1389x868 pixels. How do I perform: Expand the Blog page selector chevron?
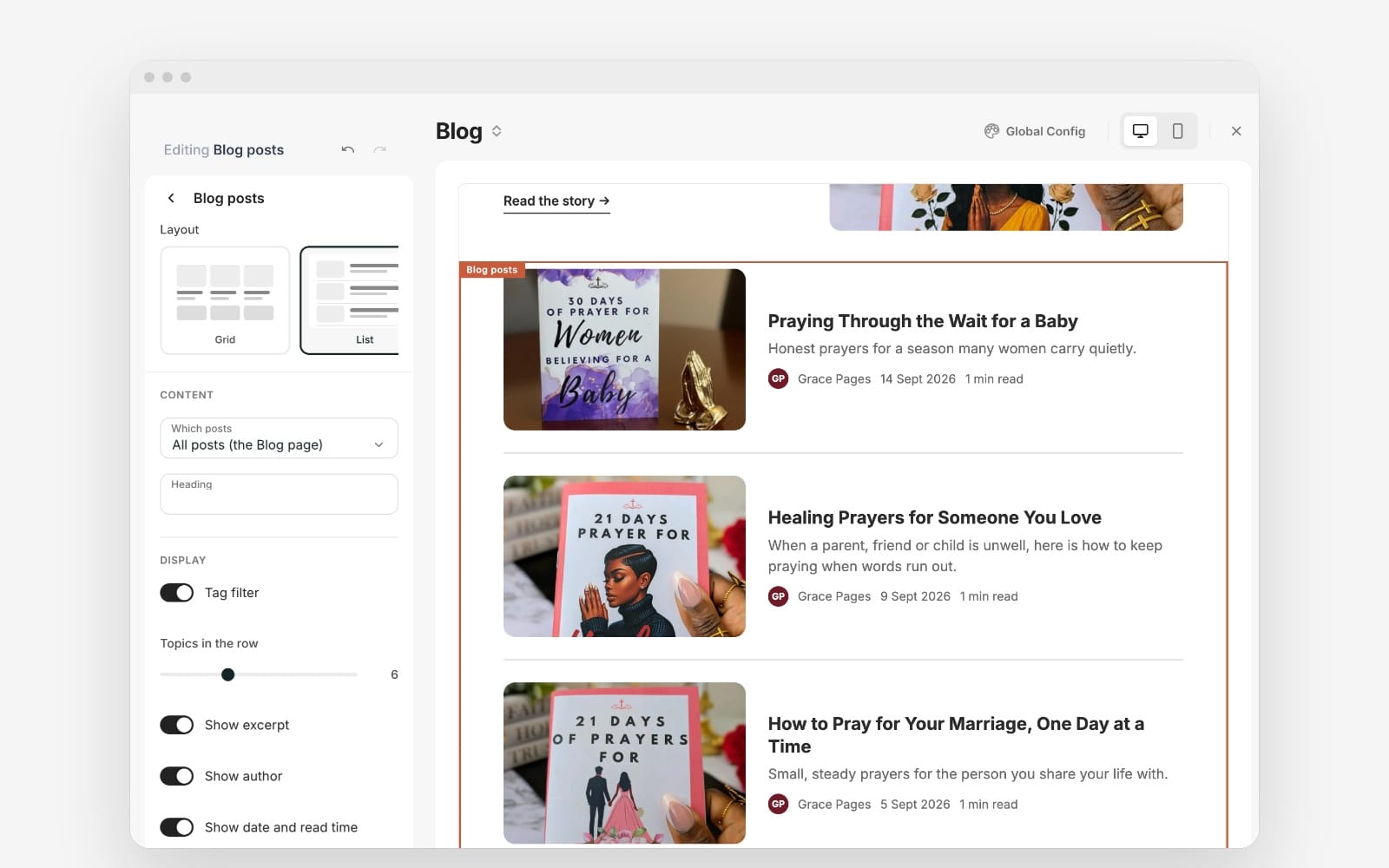click(x=497, y=131)
